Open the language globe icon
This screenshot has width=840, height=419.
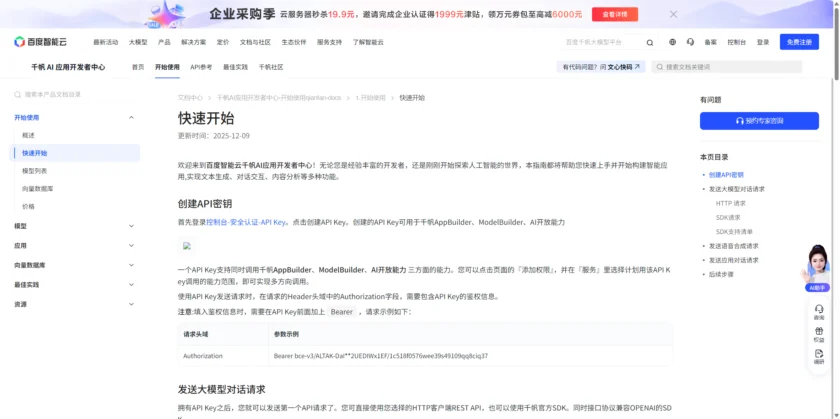(672, 42)
